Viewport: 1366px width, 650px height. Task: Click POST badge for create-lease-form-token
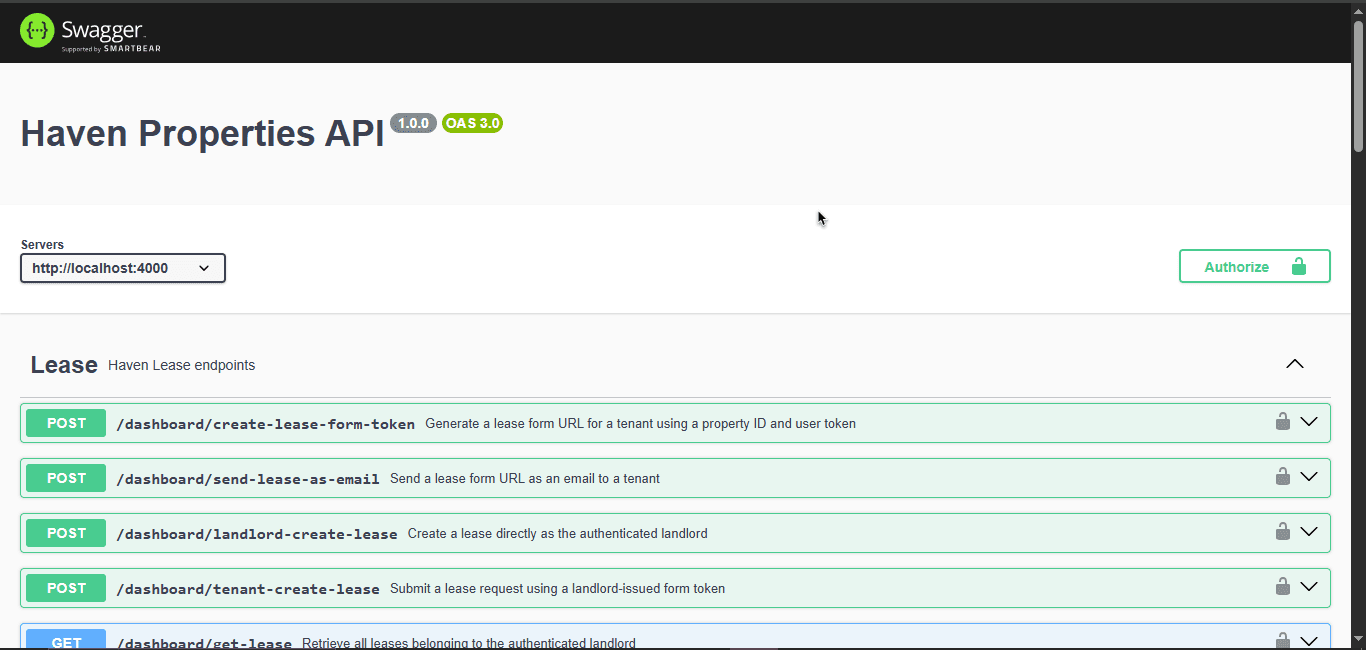[66, 423]
